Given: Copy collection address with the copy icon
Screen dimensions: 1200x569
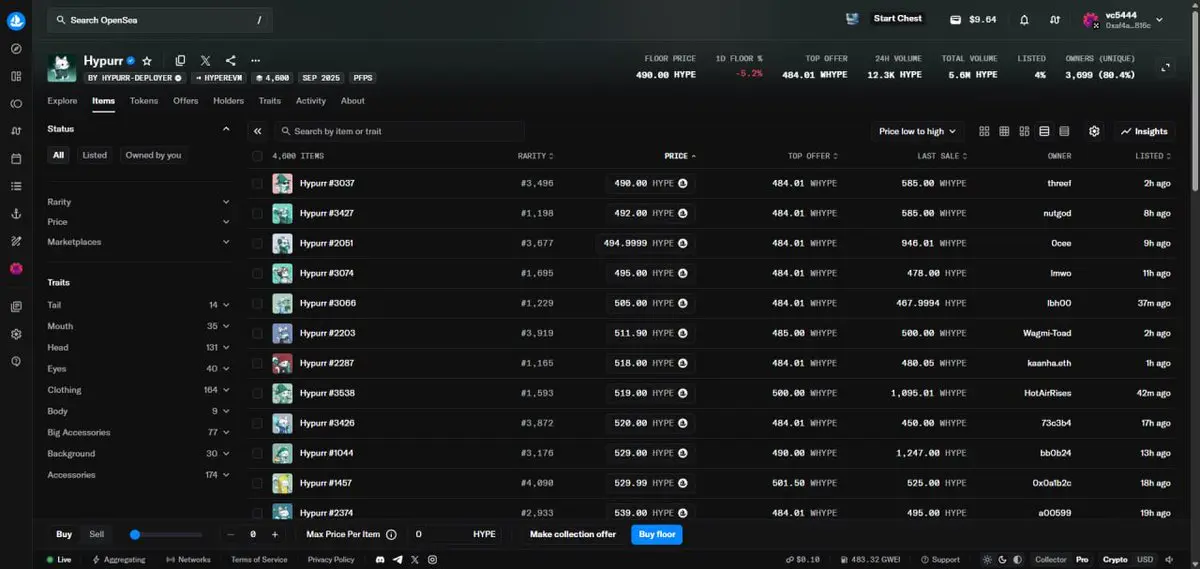Looking at the screenshot, I should click(180, 61).
